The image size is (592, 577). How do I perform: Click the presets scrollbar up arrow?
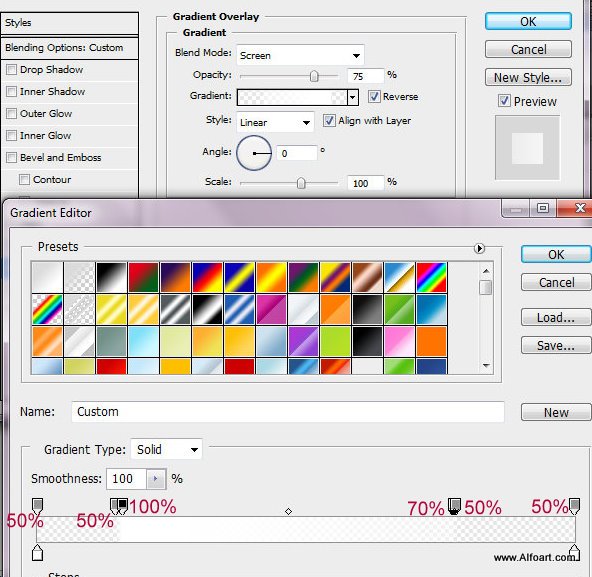tap(486, 271)
